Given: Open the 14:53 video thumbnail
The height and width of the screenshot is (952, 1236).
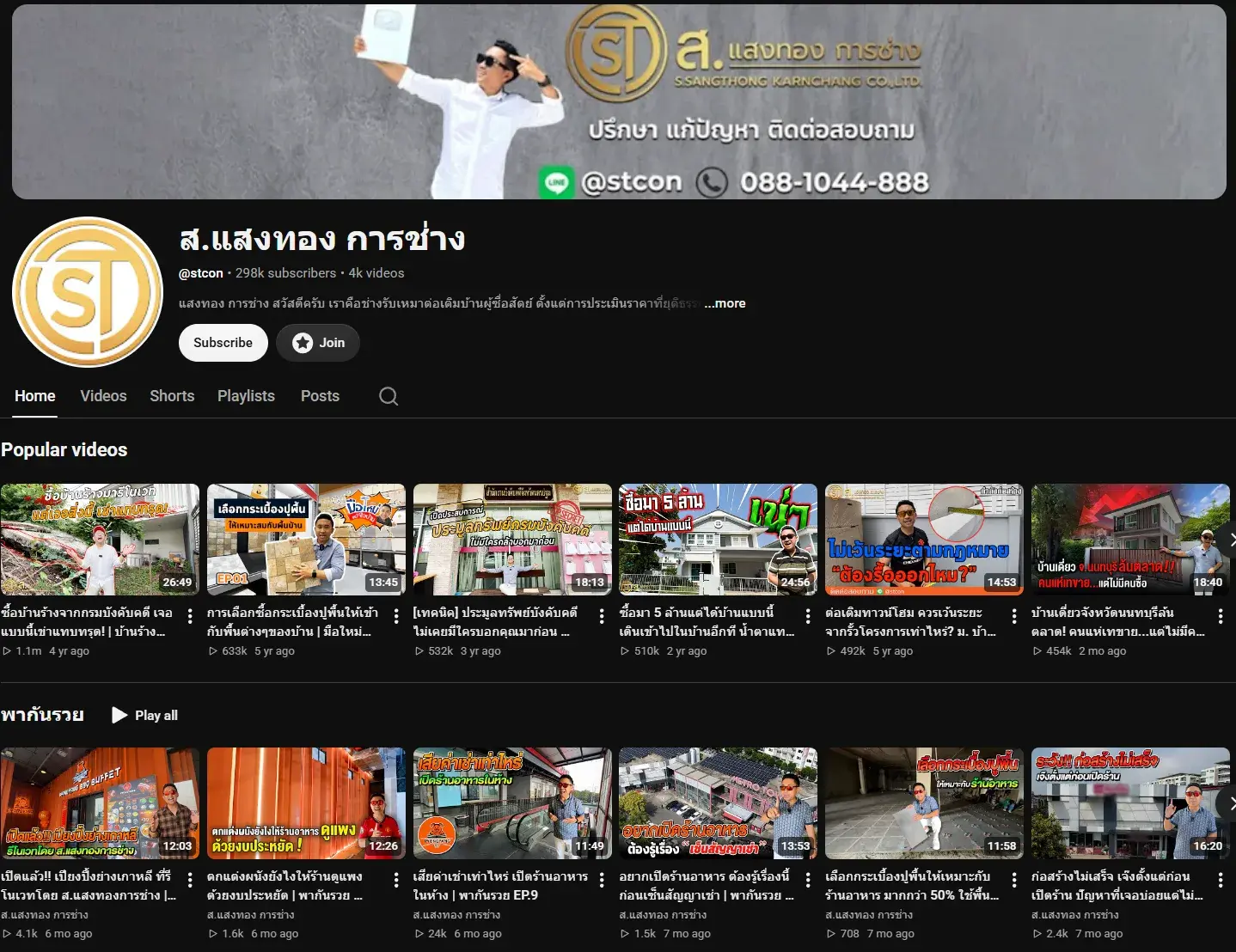Looking at the screenshot, I should 924,540.
